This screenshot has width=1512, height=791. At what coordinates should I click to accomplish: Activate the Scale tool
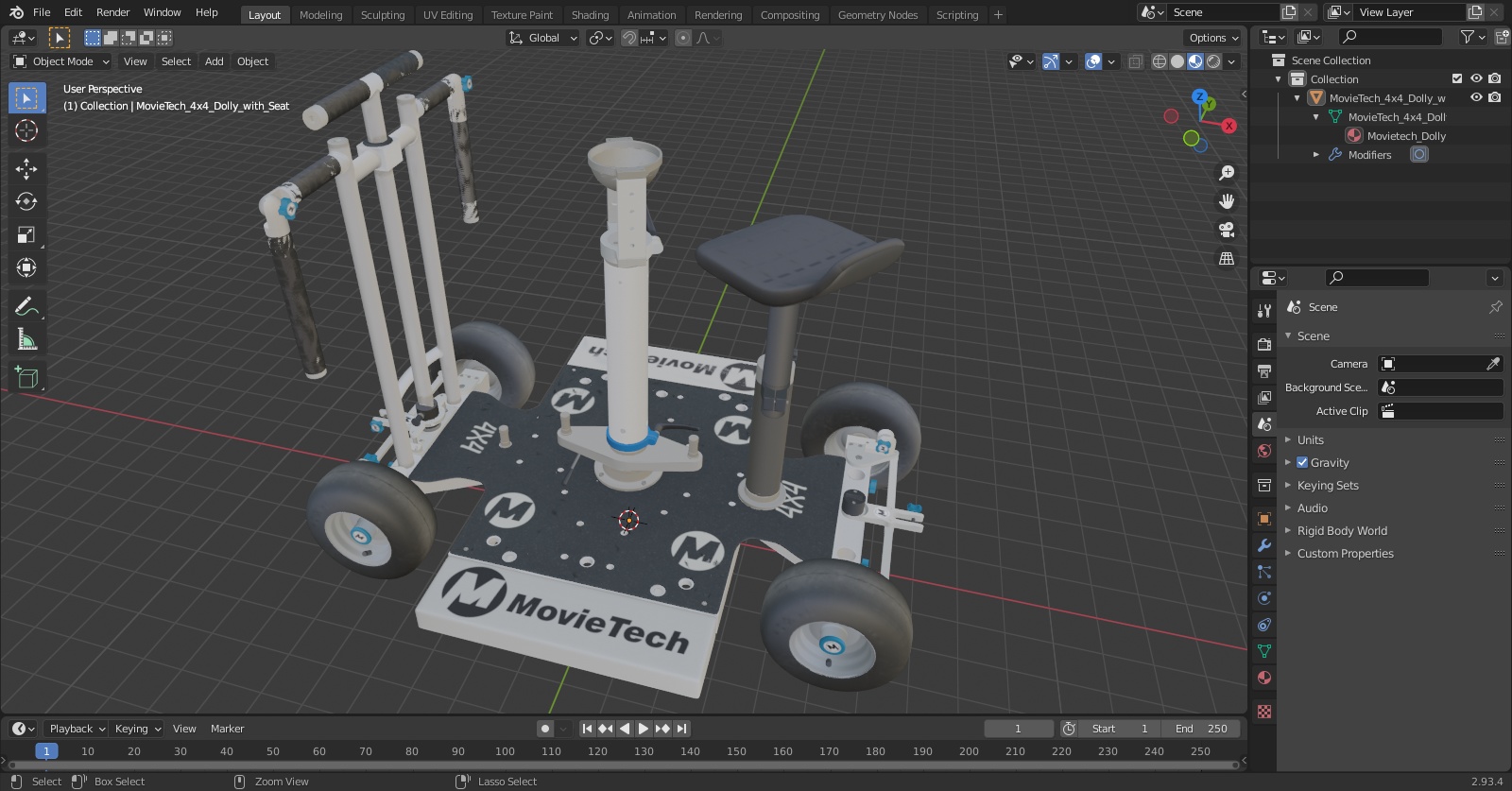[26, 234]
